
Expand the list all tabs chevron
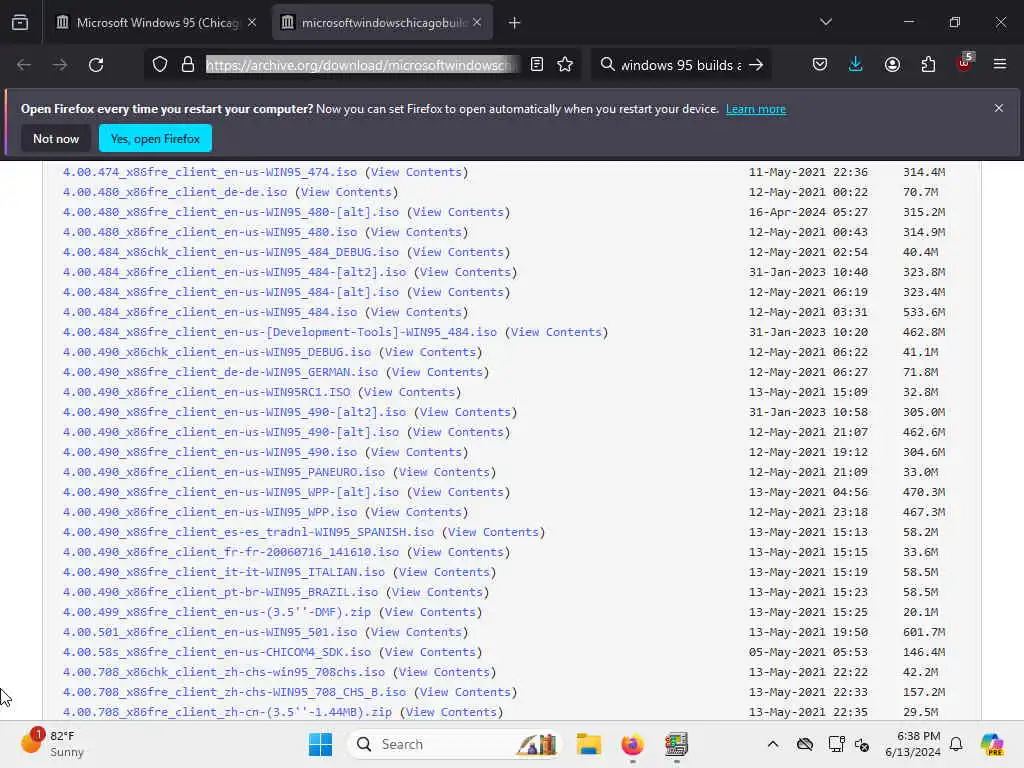[826, 23]
